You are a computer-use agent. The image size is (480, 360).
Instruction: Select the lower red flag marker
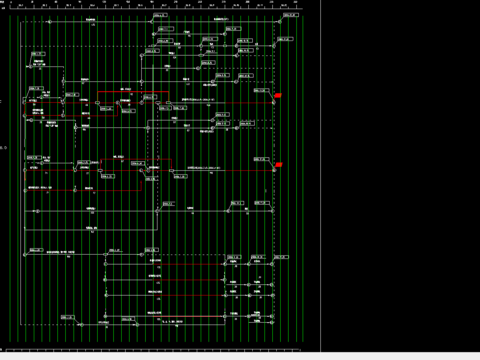279,165
